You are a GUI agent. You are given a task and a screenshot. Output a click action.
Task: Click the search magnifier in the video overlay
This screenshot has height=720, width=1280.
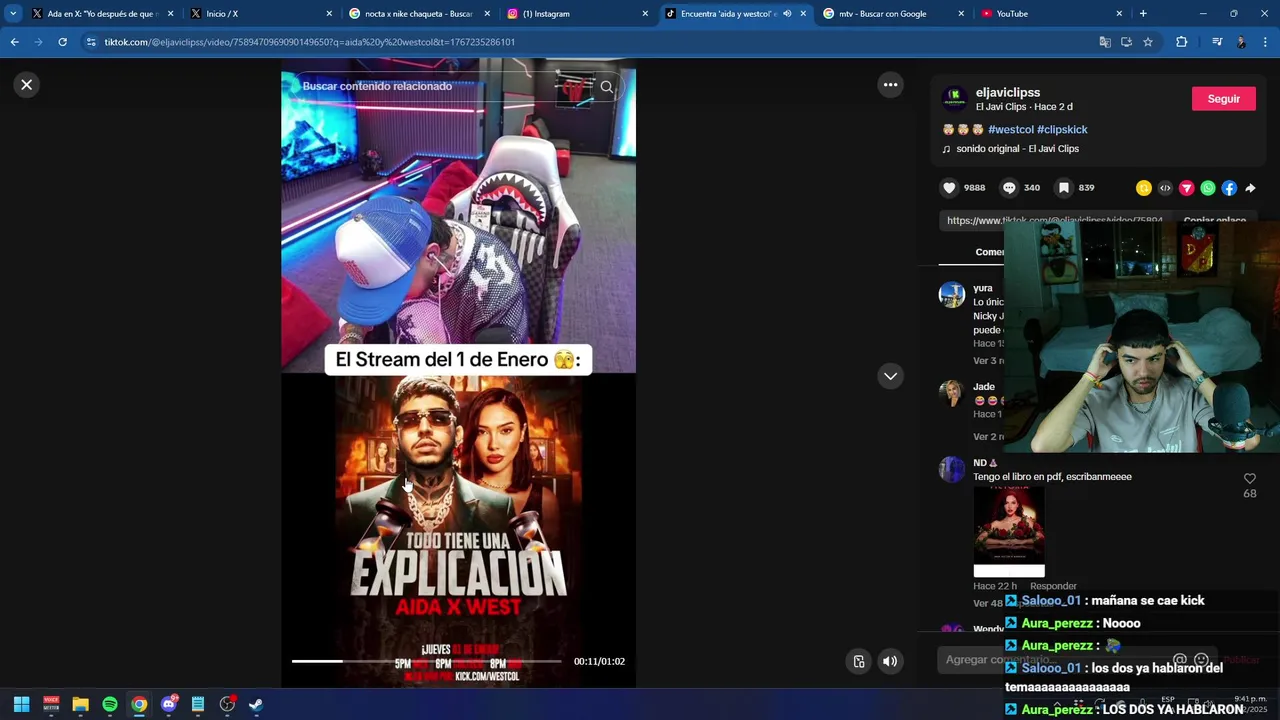607,87
